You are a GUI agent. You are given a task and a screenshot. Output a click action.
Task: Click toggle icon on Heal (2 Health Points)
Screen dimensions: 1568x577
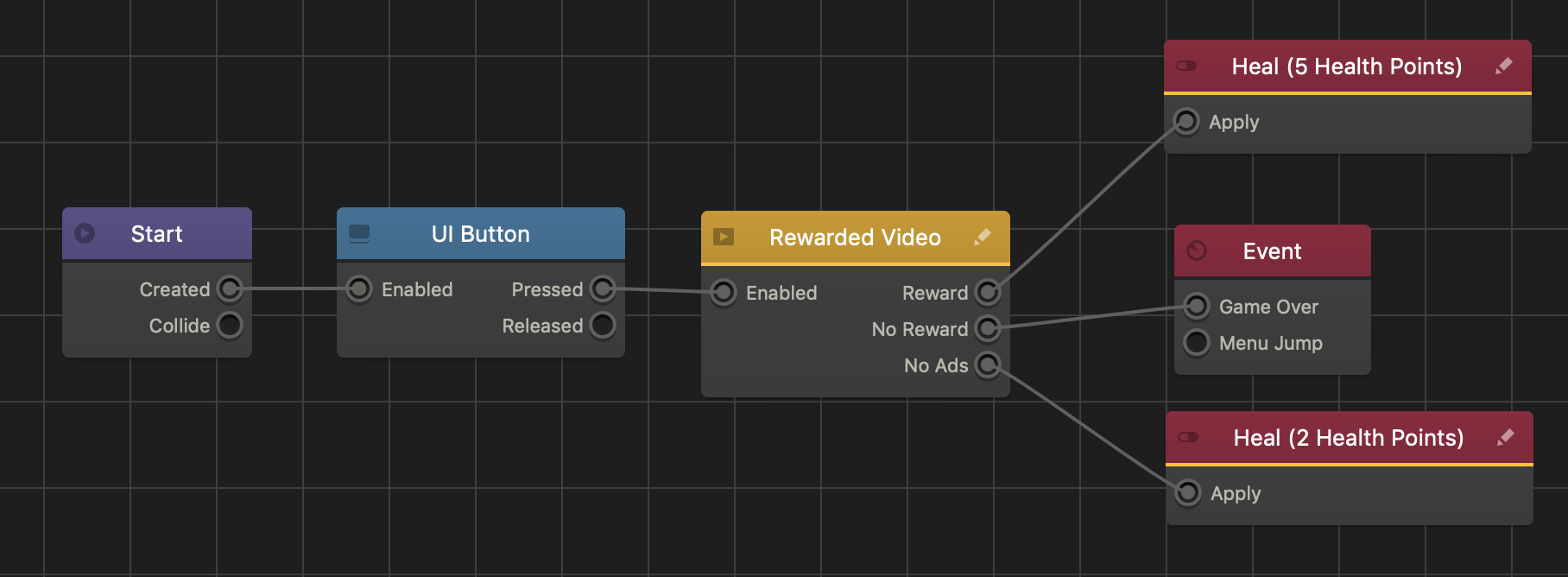(x=1189, y=437)
